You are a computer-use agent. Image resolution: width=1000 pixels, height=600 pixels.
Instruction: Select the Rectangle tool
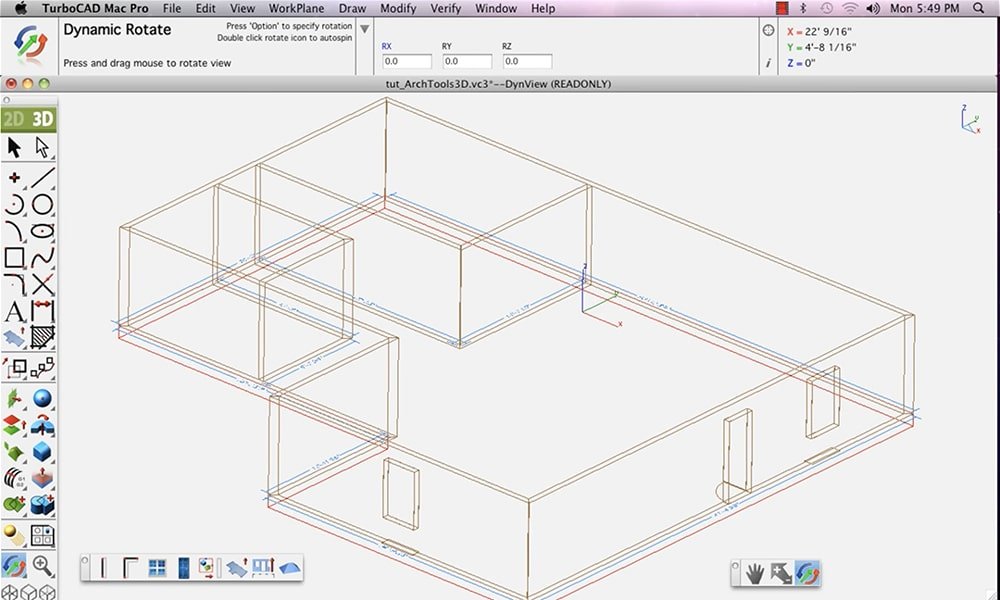(x=14, y=258)
